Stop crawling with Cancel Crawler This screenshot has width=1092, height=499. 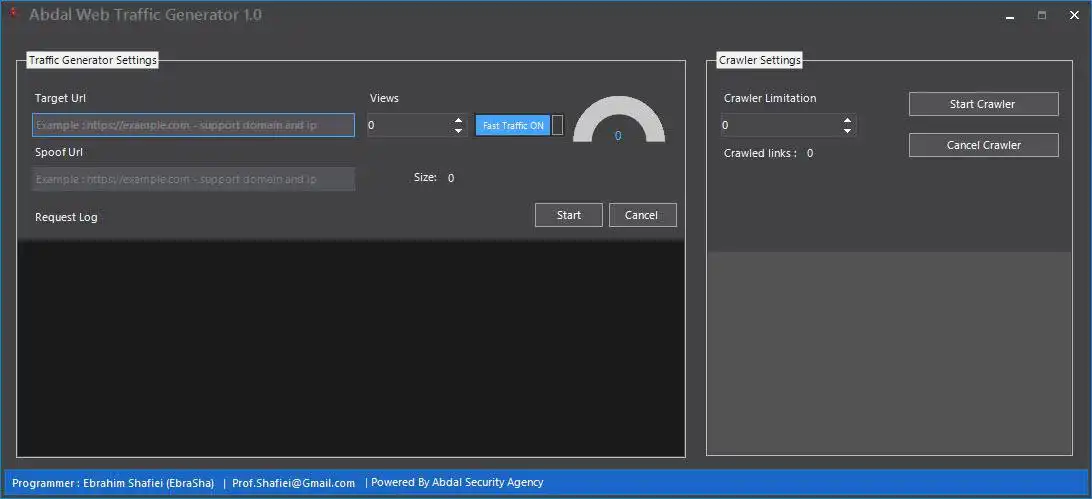[x=983, y=145]
